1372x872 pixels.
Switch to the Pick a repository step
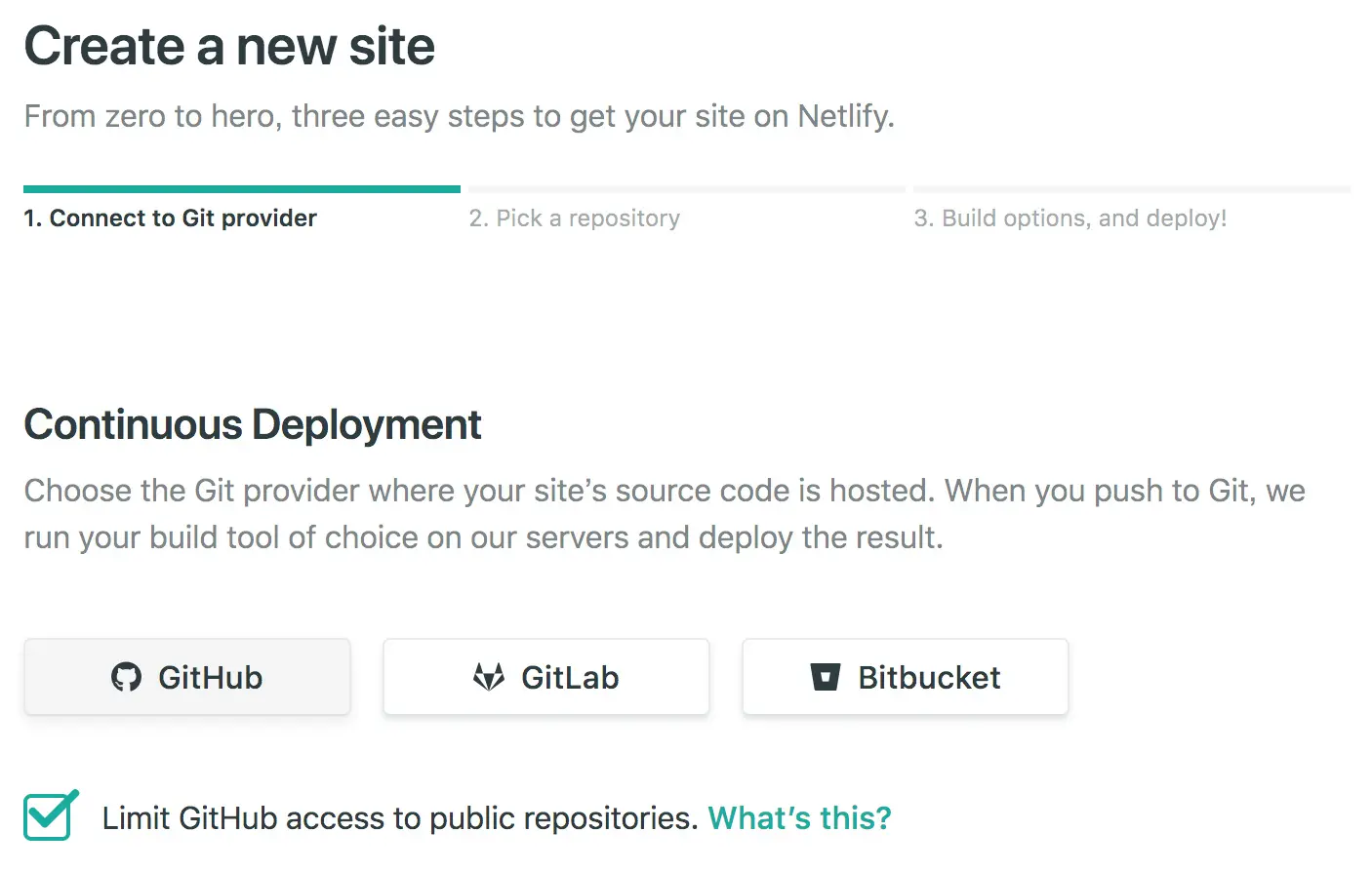575,218
